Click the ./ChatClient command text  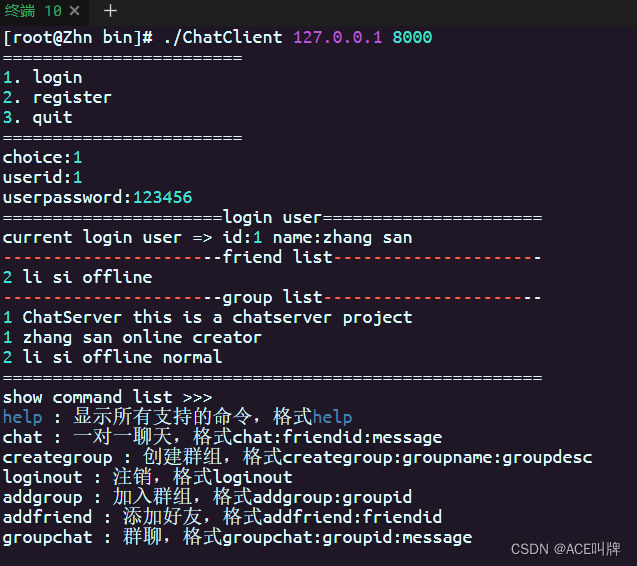[x=222, y=37]
